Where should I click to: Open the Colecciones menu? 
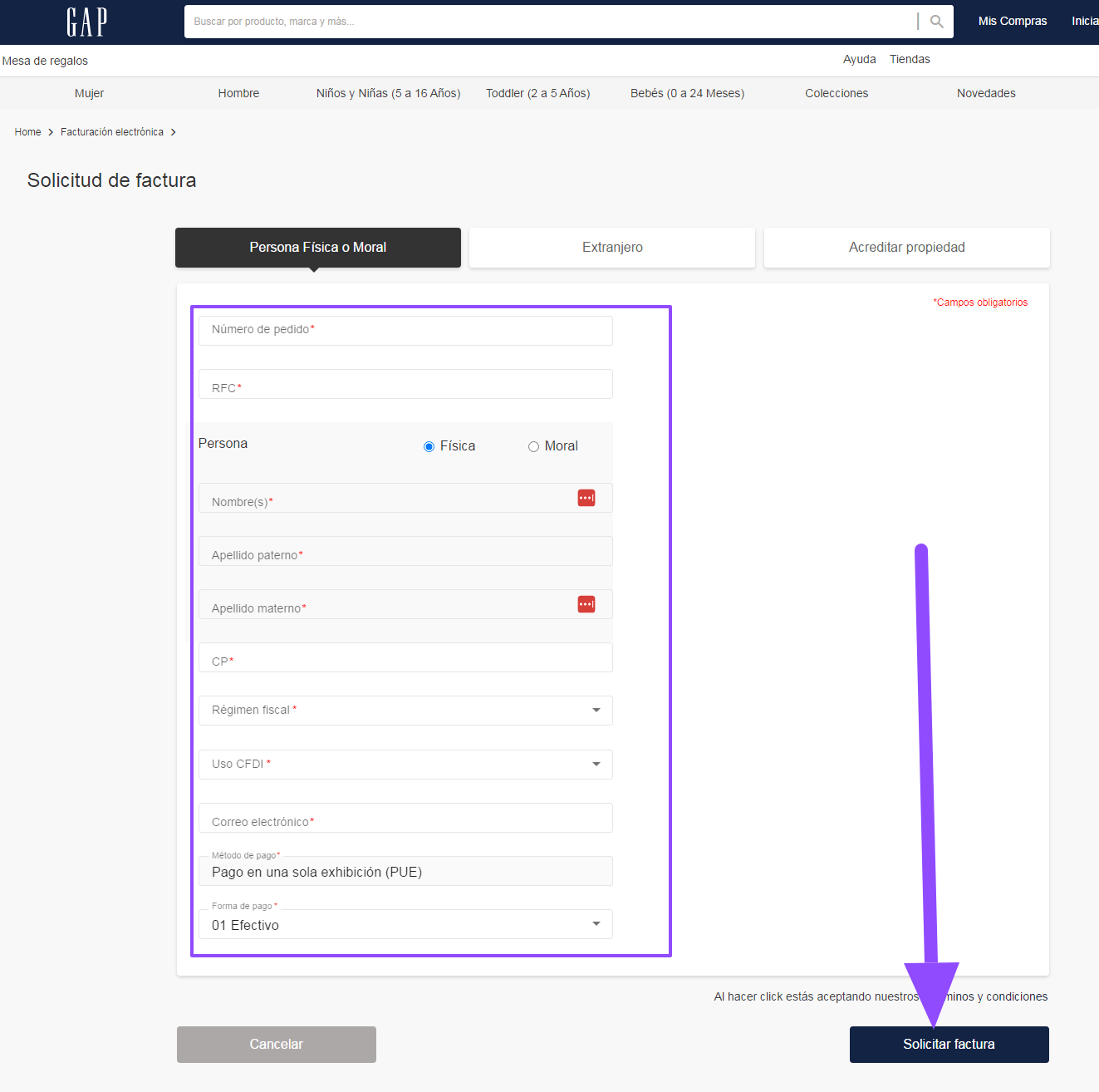tap(837, 93)
